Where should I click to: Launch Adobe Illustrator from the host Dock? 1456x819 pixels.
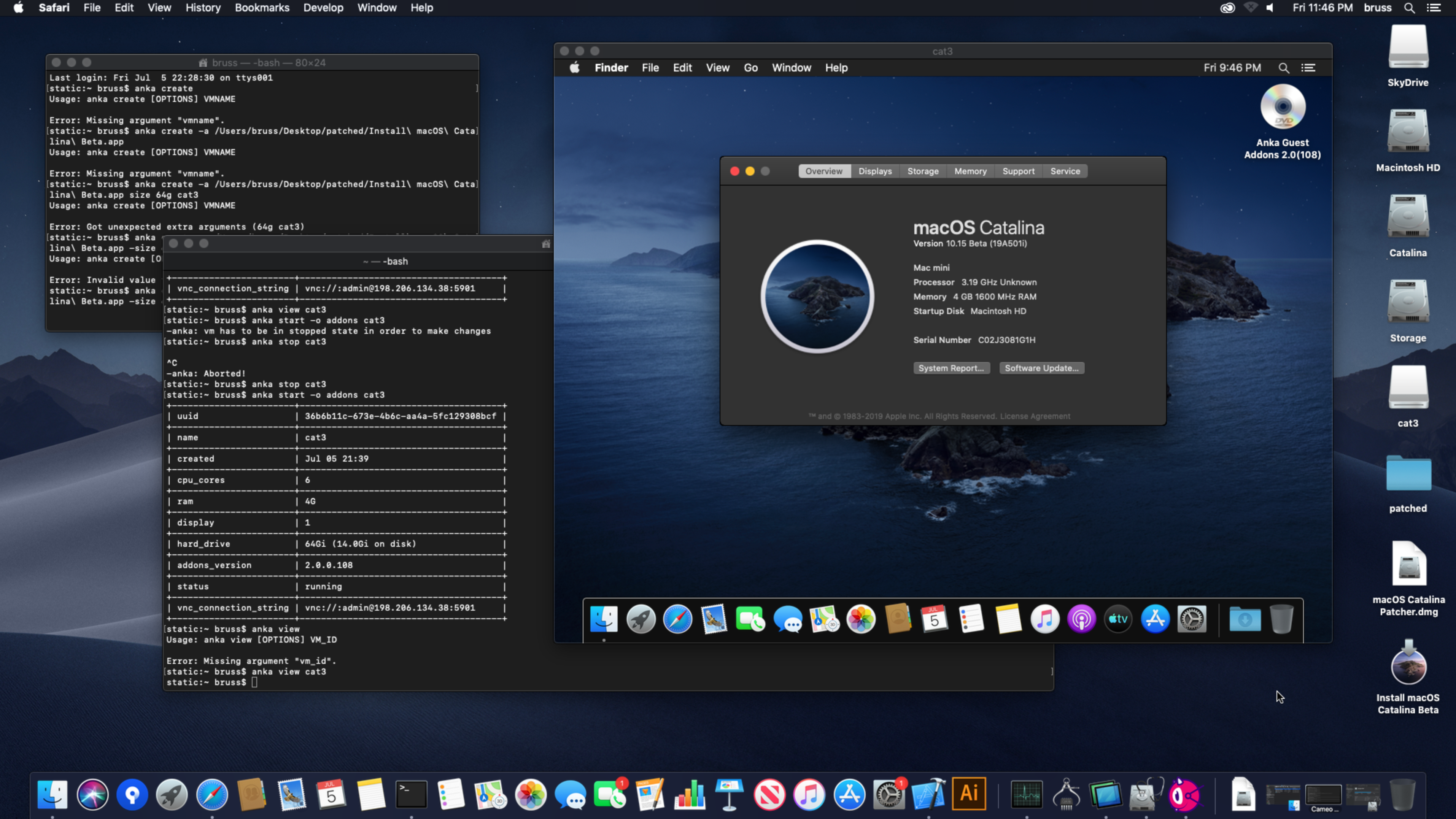tap(969, 794)
